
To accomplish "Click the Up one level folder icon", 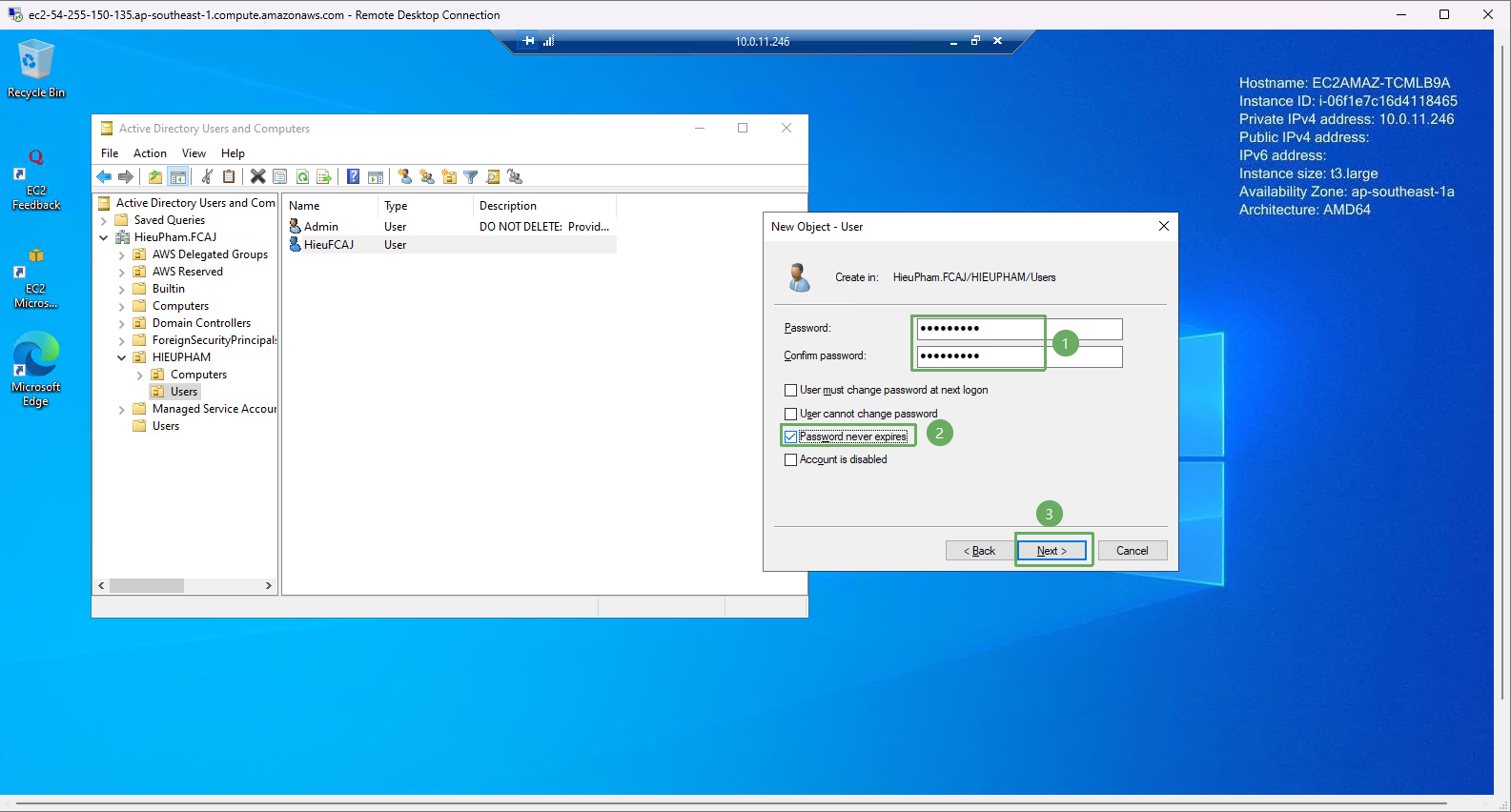I will coord(155,176).
